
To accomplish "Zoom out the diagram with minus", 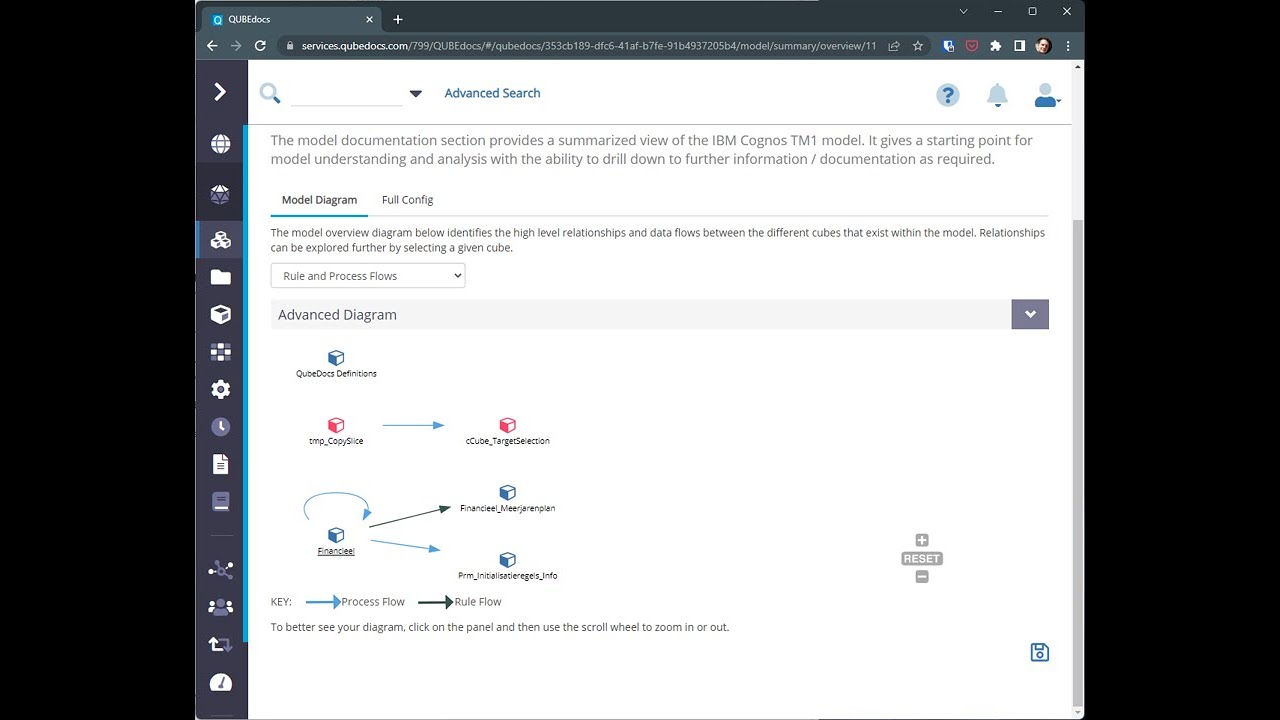I will (922, 577).
